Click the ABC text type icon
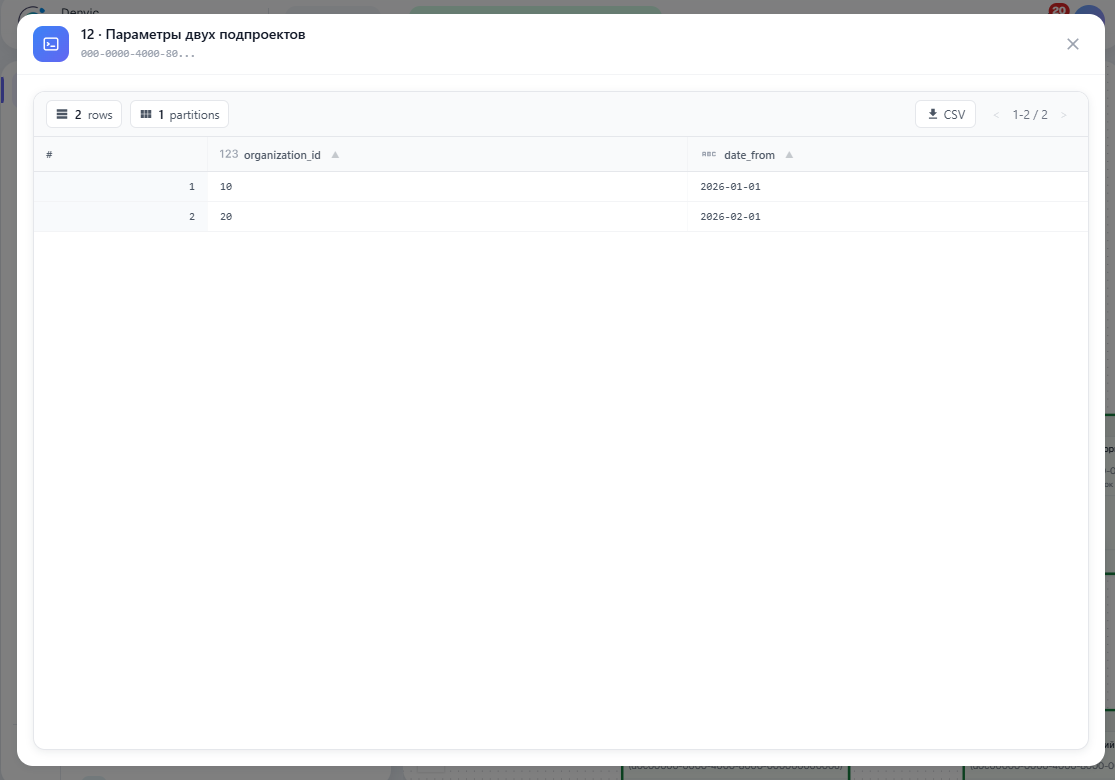The height and width of the screenshot is (780, 1115). pos(709,154)
